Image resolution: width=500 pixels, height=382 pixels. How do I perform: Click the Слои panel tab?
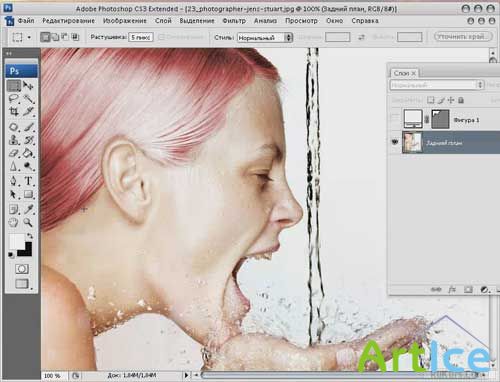point(404,73)
